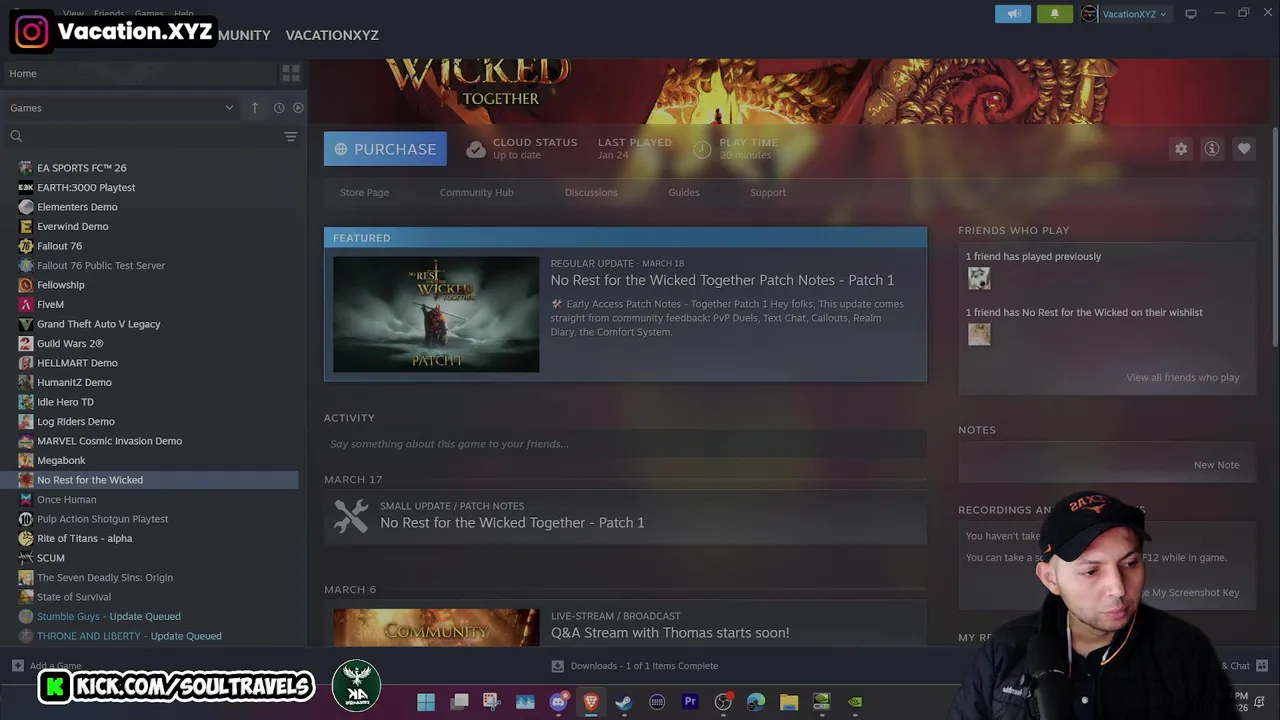Image resolution: width=1280 pixels, height=720 pixels.
Task: Open Premiere Pro from the taskbar
Action: click(x=690, y=702)
